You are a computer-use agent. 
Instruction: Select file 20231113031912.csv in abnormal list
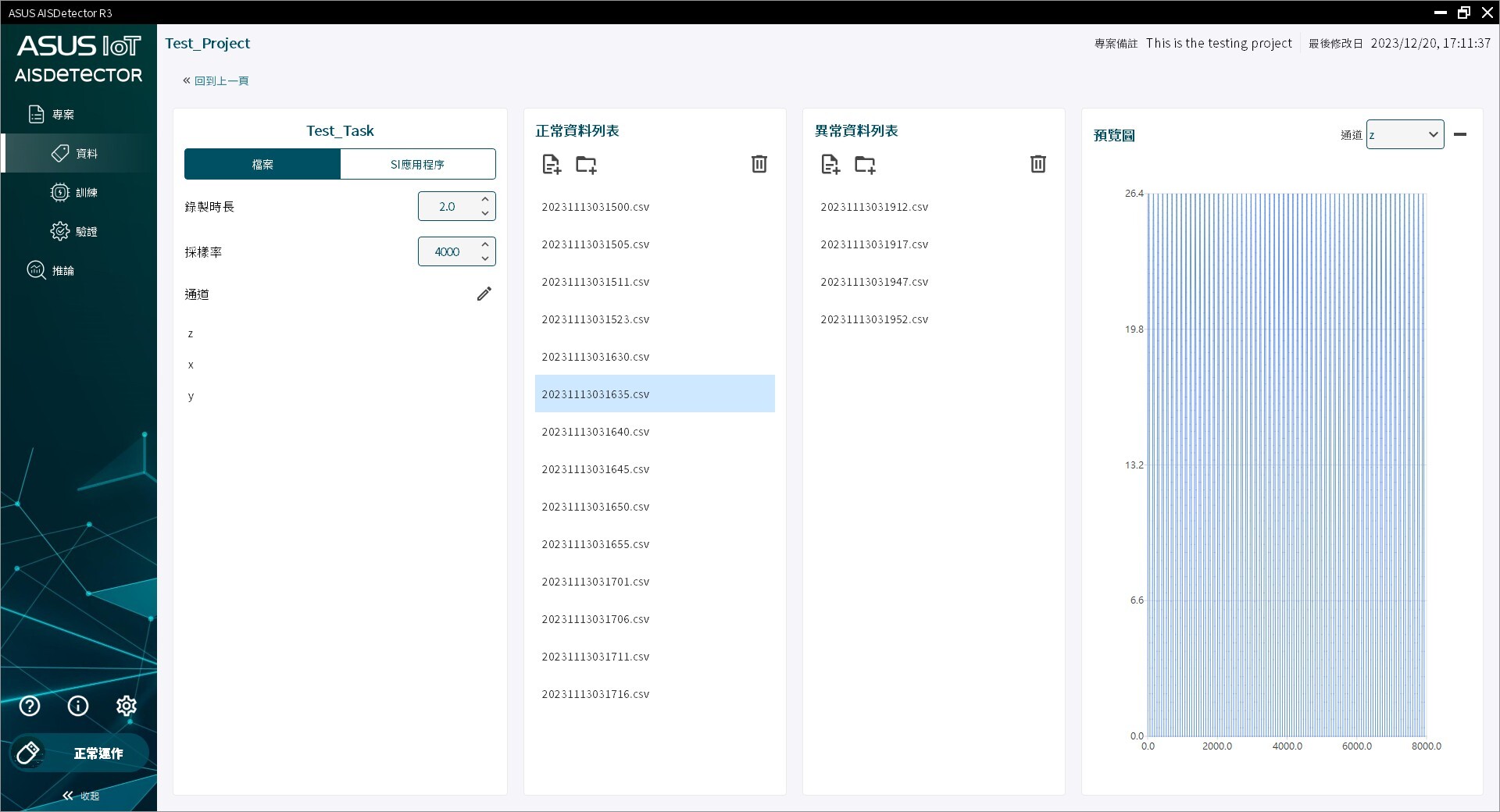click(874, 207)
